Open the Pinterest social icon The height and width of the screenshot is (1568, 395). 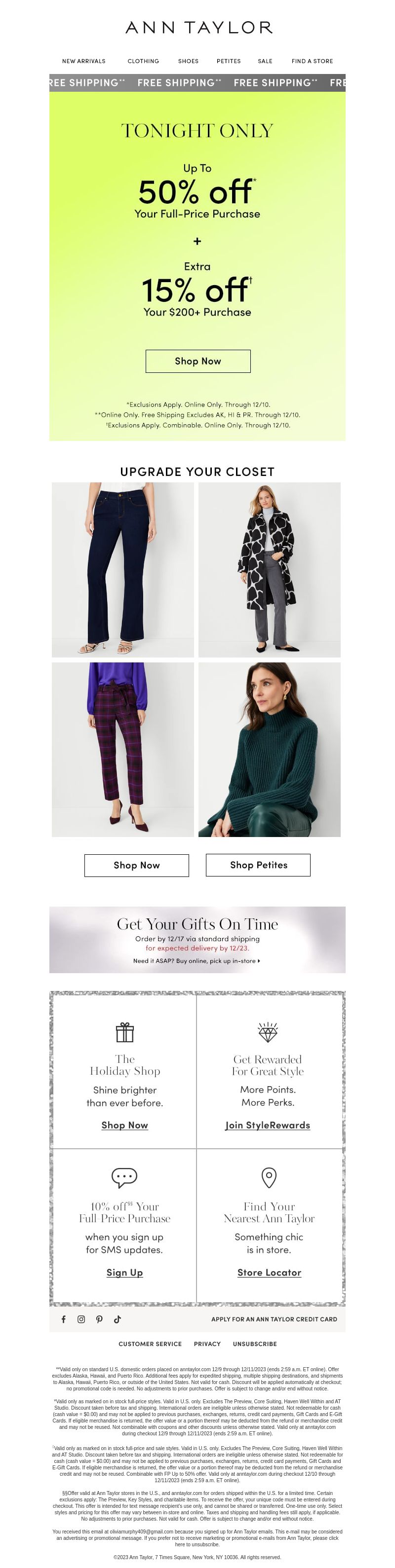(99, 1319)
